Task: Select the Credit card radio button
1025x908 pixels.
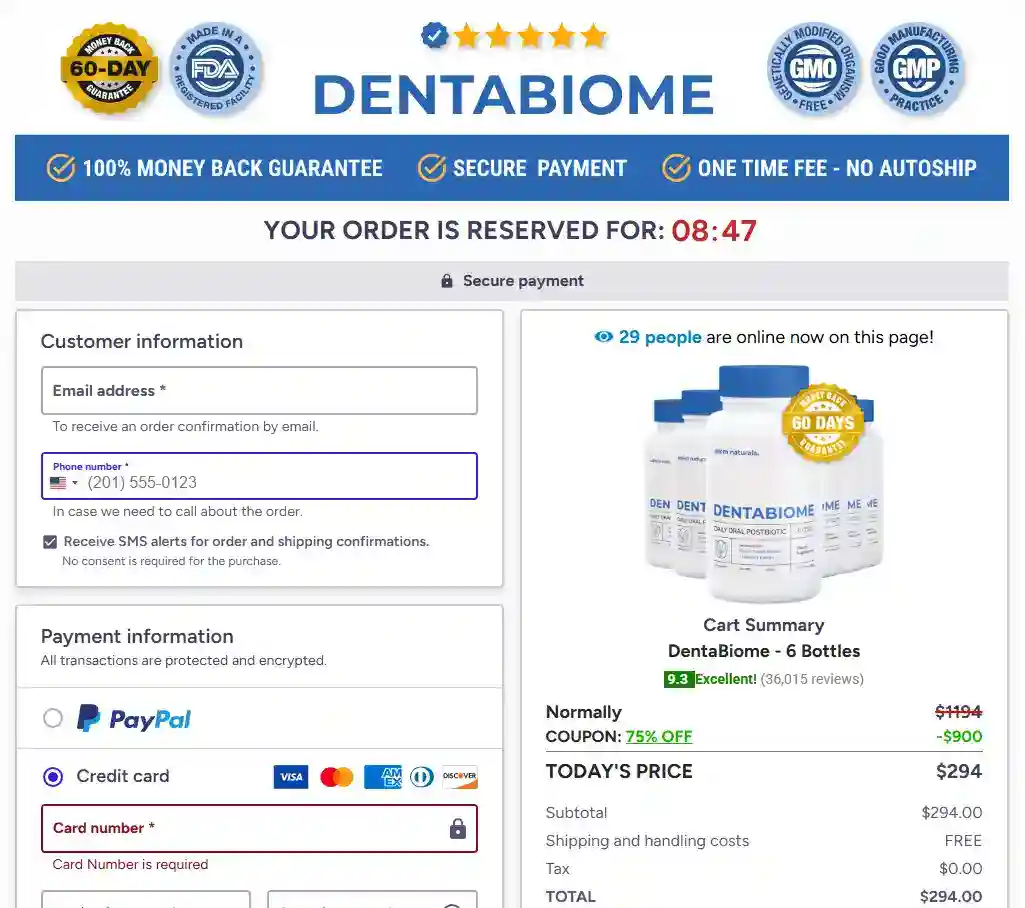Action: [x=53, y=777]
